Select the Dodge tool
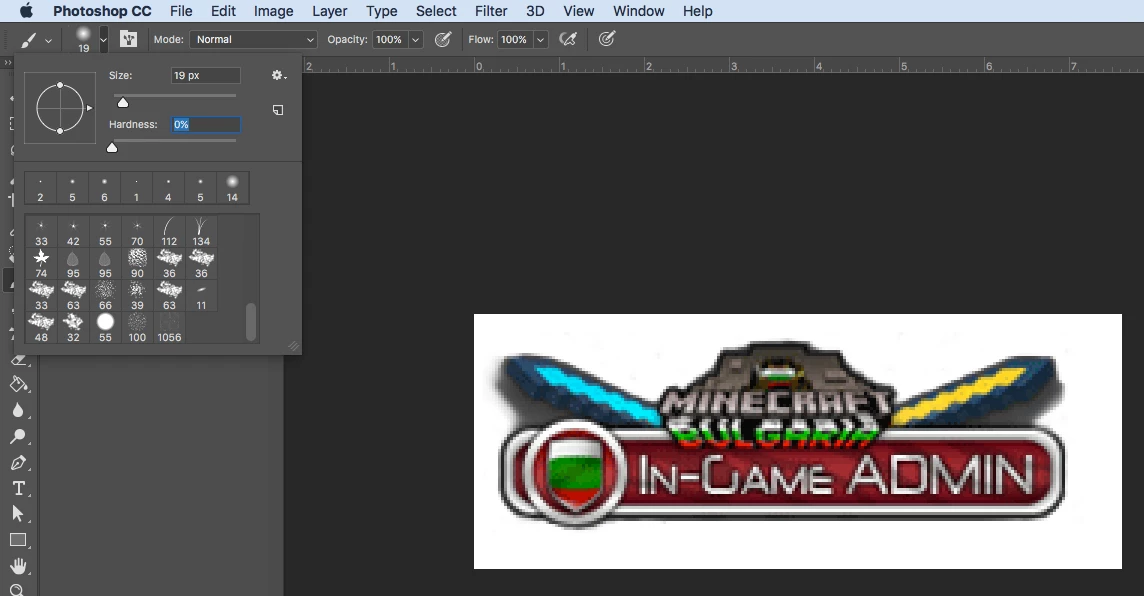 coord(18,436)
